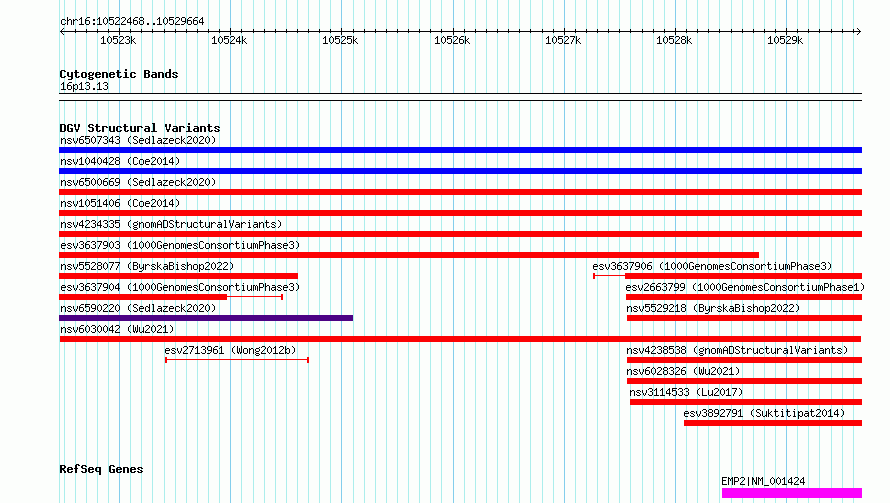Click the red nsv6500669 variant bar

point(460,192)
